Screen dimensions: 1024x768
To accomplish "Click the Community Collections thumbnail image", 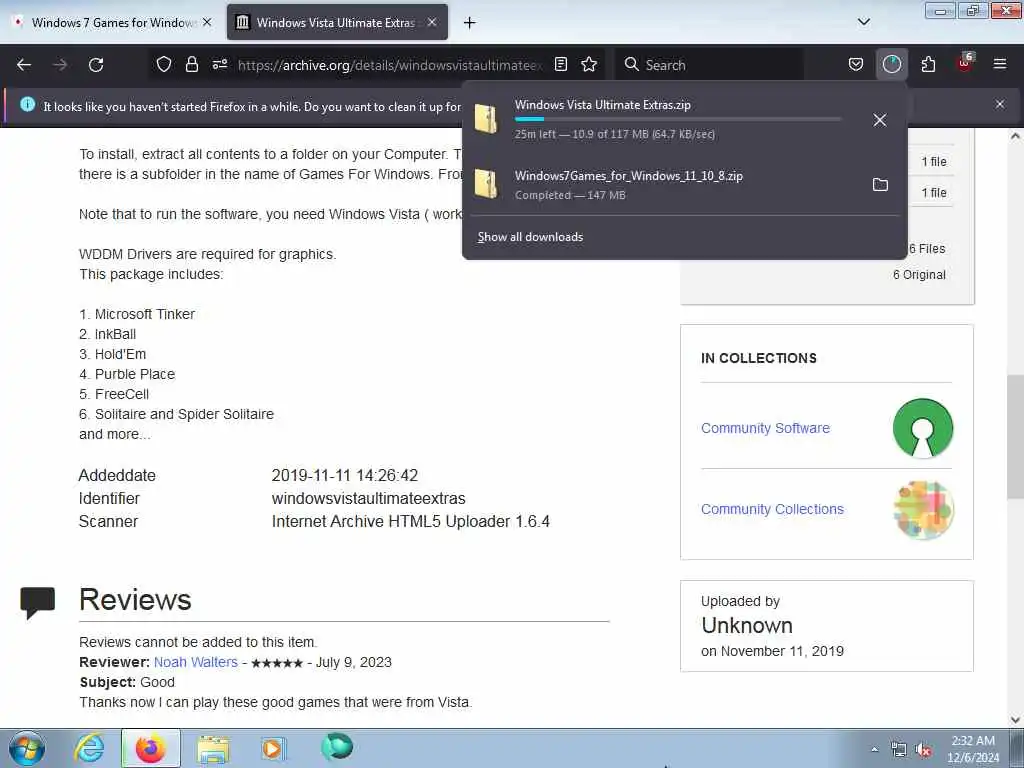I will (923, 509).
